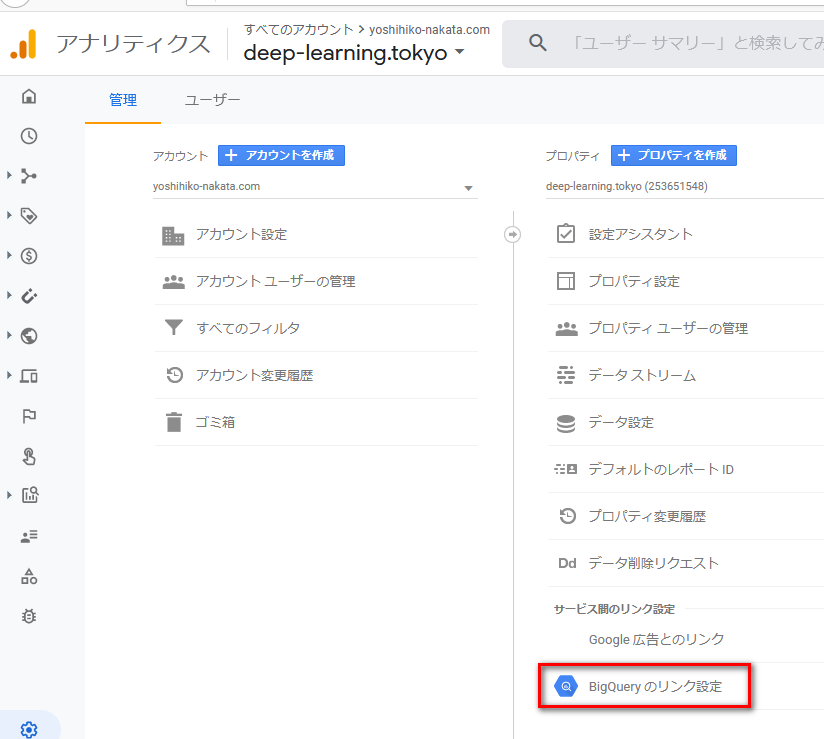Screen dimensions: 824x739
Task: Expand the Demographics globe section arrow
Action: tap(9, 335)
